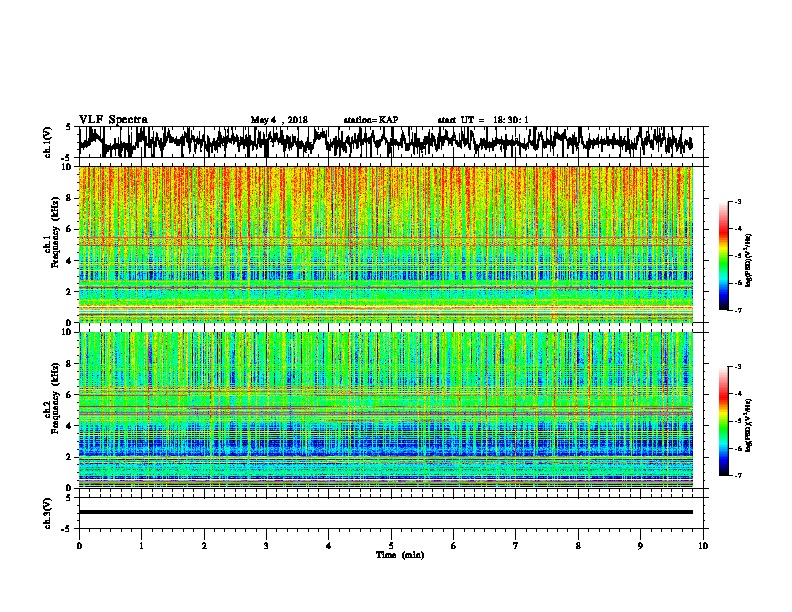
Task: Click the "station=KAP" label
Action: pyautogui.click(x=371, y=120)
